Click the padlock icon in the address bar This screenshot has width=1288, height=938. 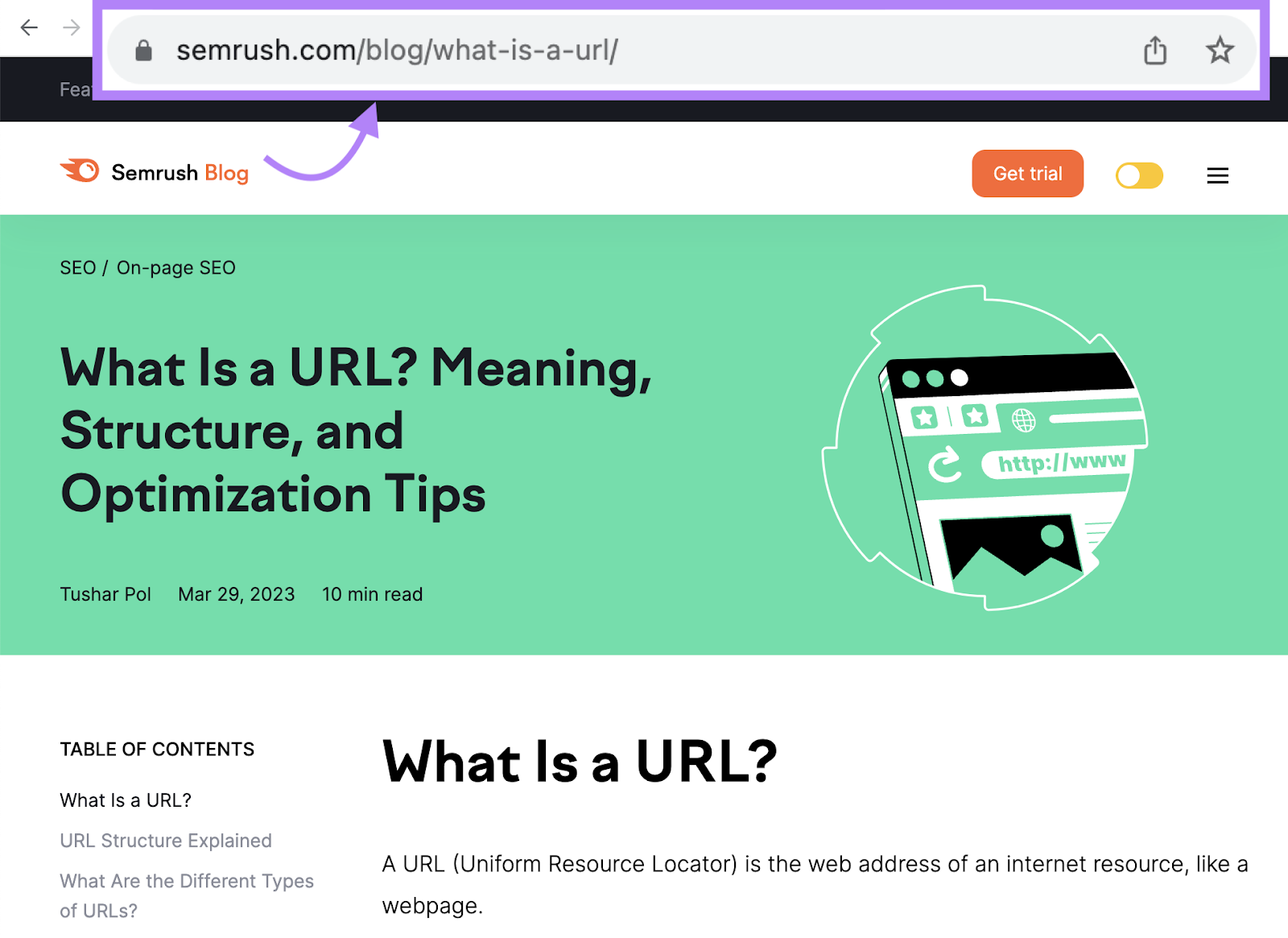point(143,50)
